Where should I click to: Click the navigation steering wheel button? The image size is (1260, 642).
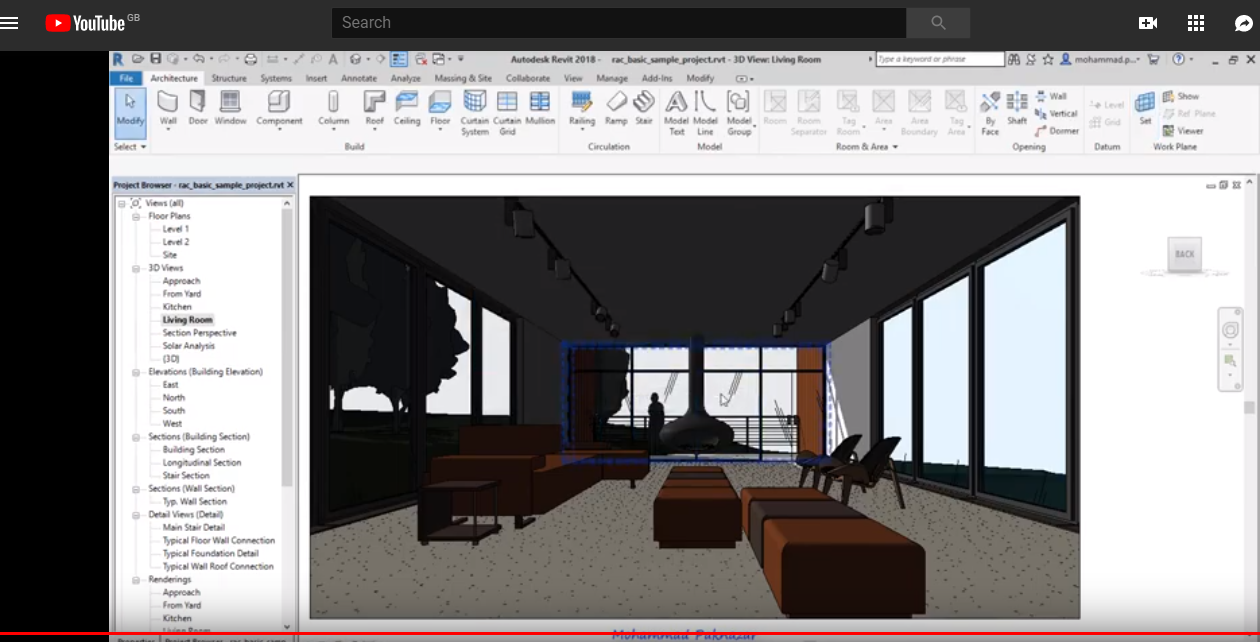click(x=1231, y=330)
